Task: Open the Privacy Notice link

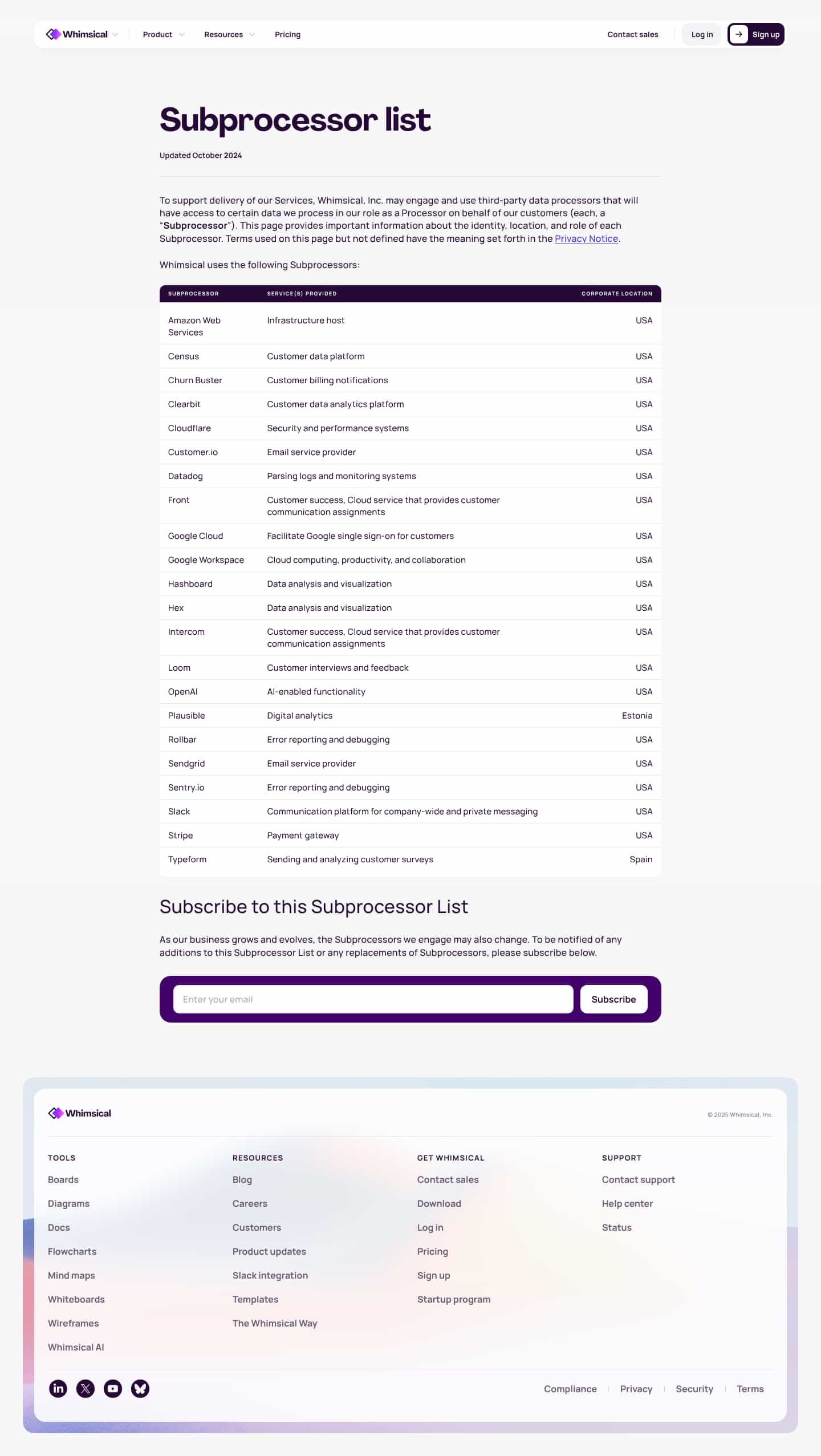Action: [x=586, y=238]
